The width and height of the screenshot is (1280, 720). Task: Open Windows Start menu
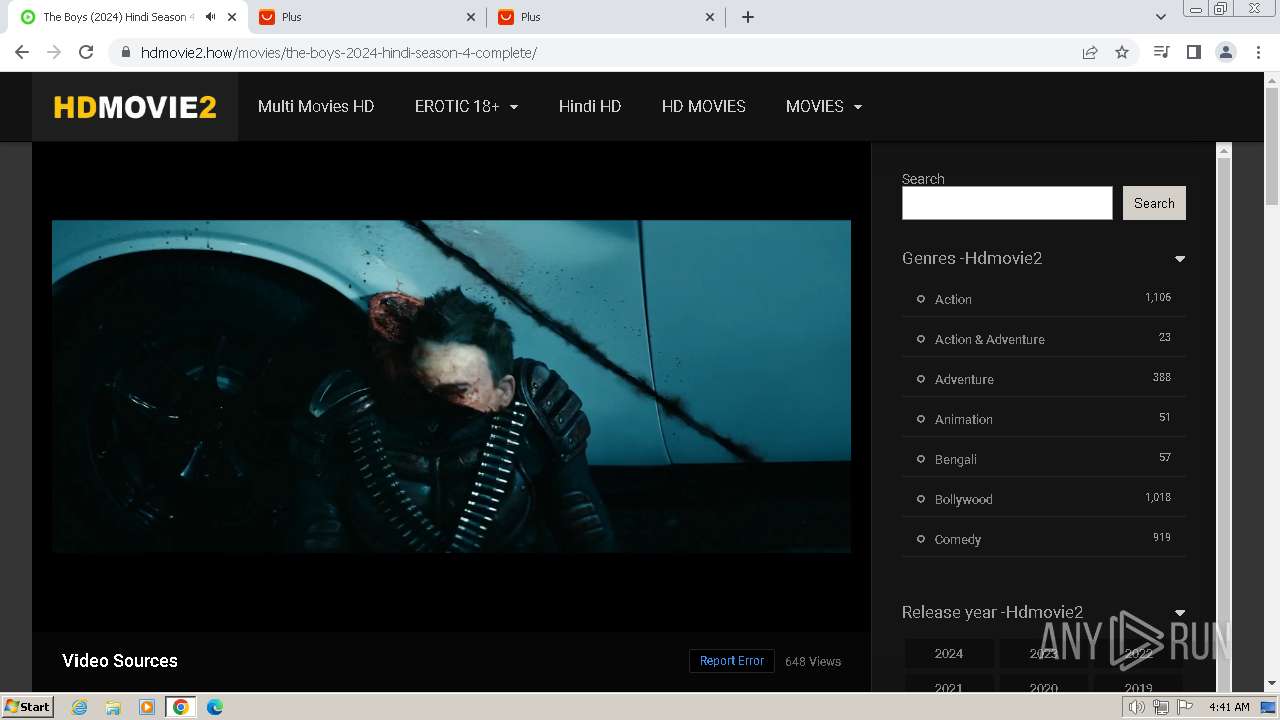coord(27,706)
